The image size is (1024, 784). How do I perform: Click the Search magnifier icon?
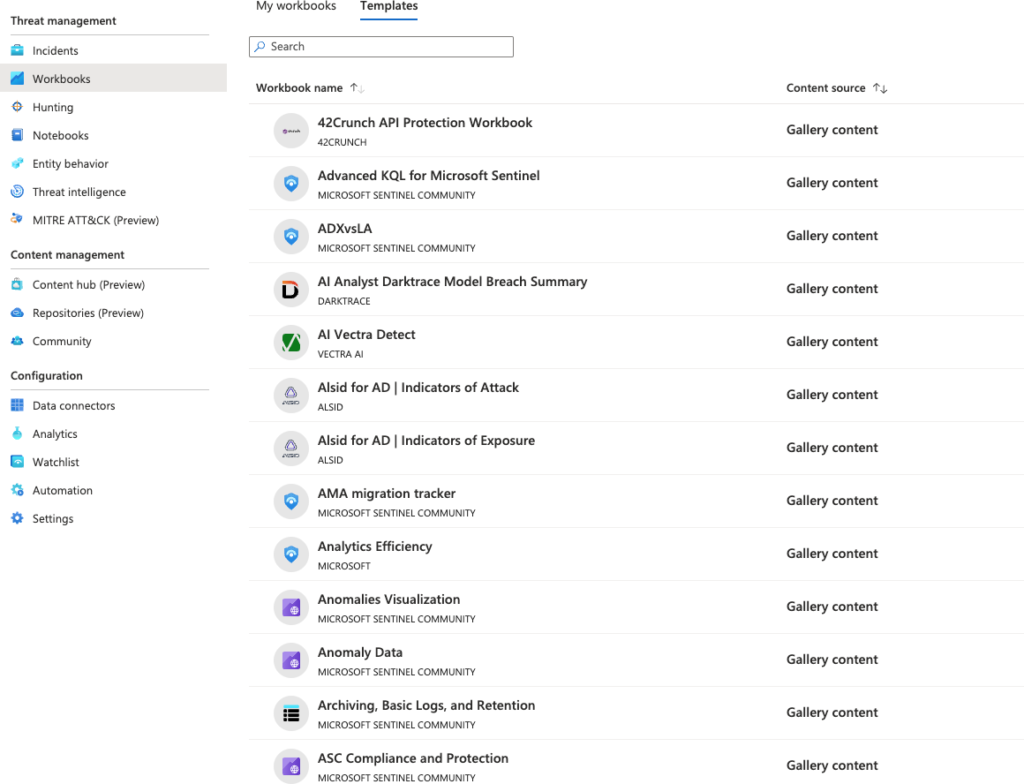(x=260, y=46)
